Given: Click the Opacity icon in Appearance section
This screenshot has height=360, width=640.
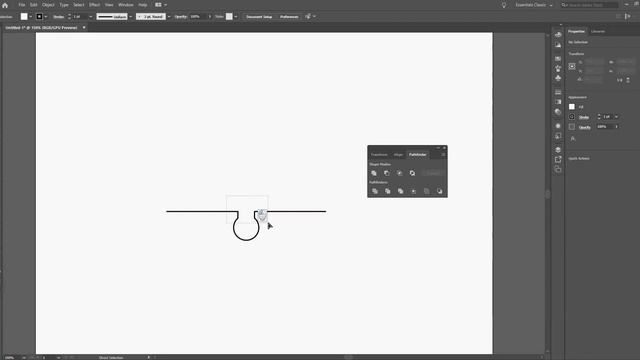Looking at the screenshot, I should tap(572, 127).
